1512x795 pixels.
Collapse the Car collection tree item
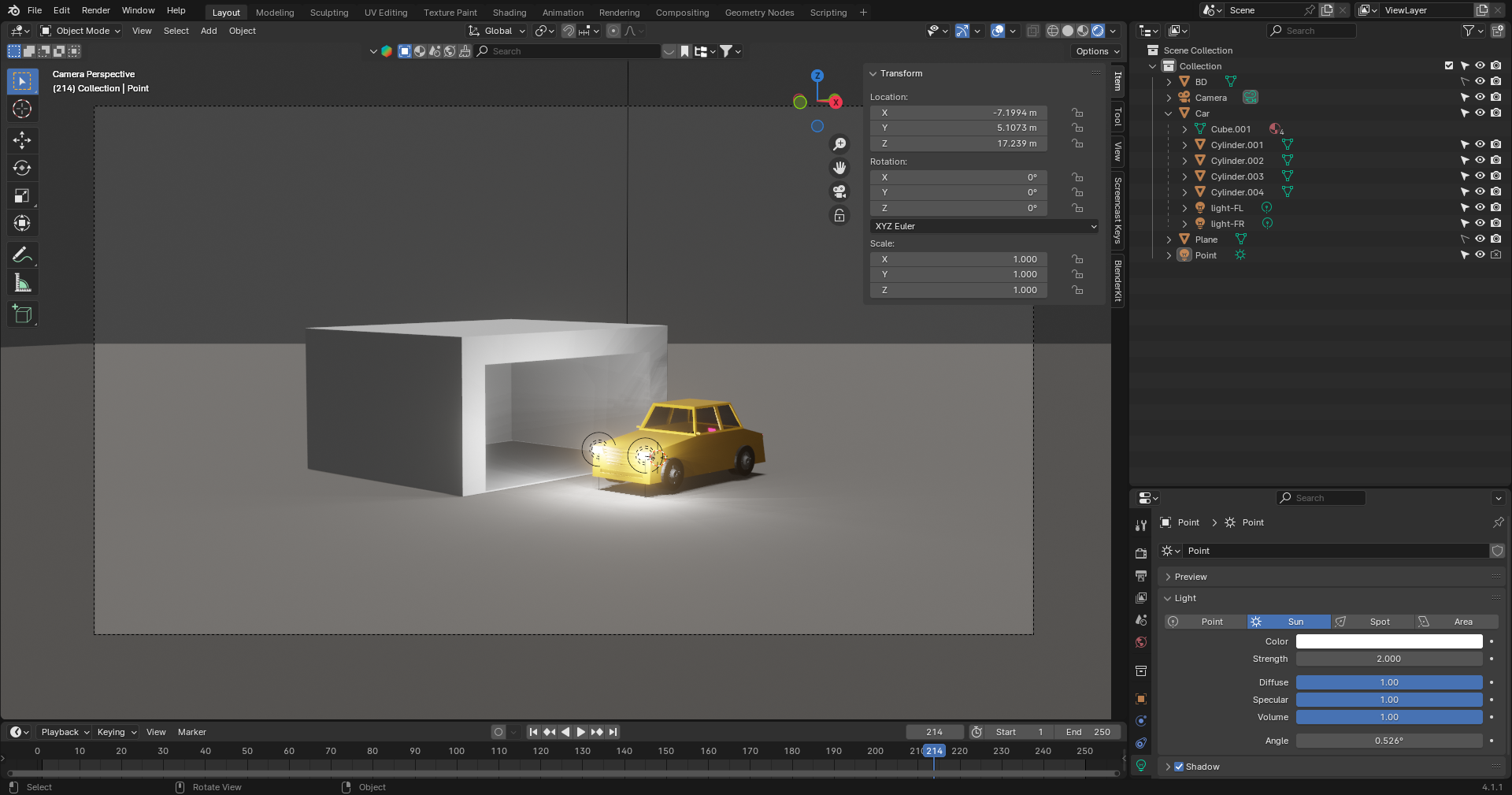pos(1169,113)
